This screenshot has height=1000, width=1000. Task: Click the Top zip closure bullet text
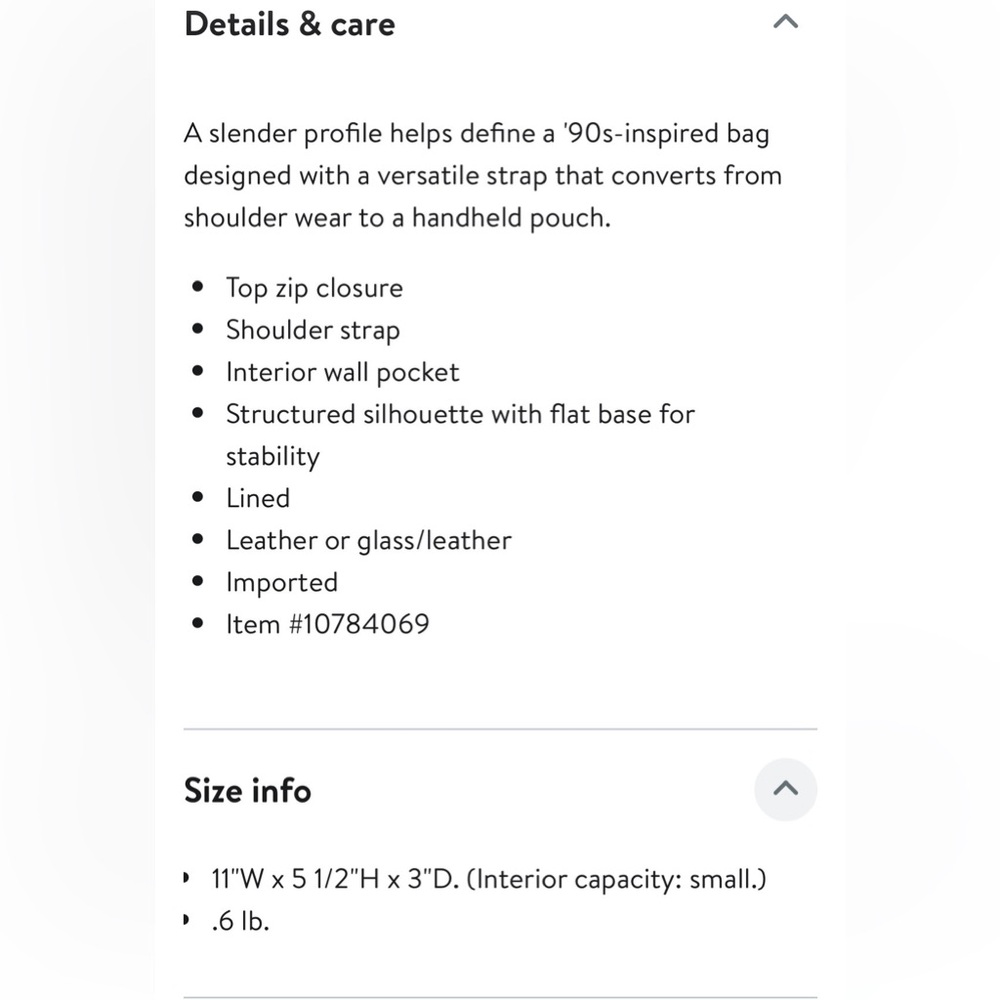[314, 288]
